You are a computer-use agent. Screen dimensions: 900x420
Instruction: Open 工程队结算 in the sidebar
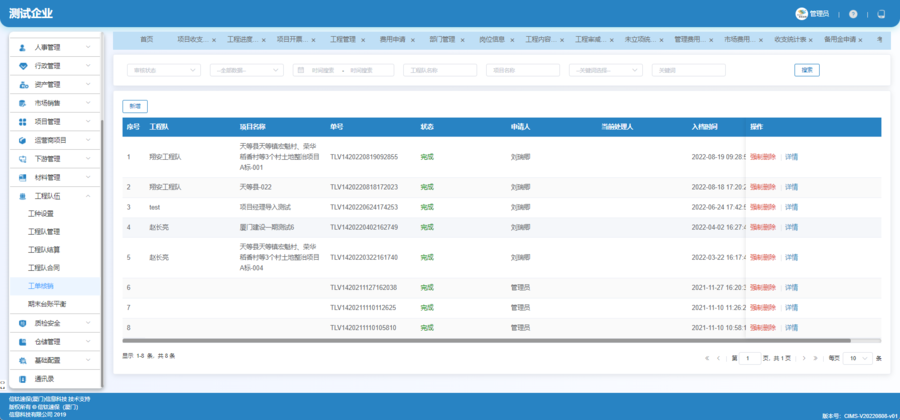[44, 250]
